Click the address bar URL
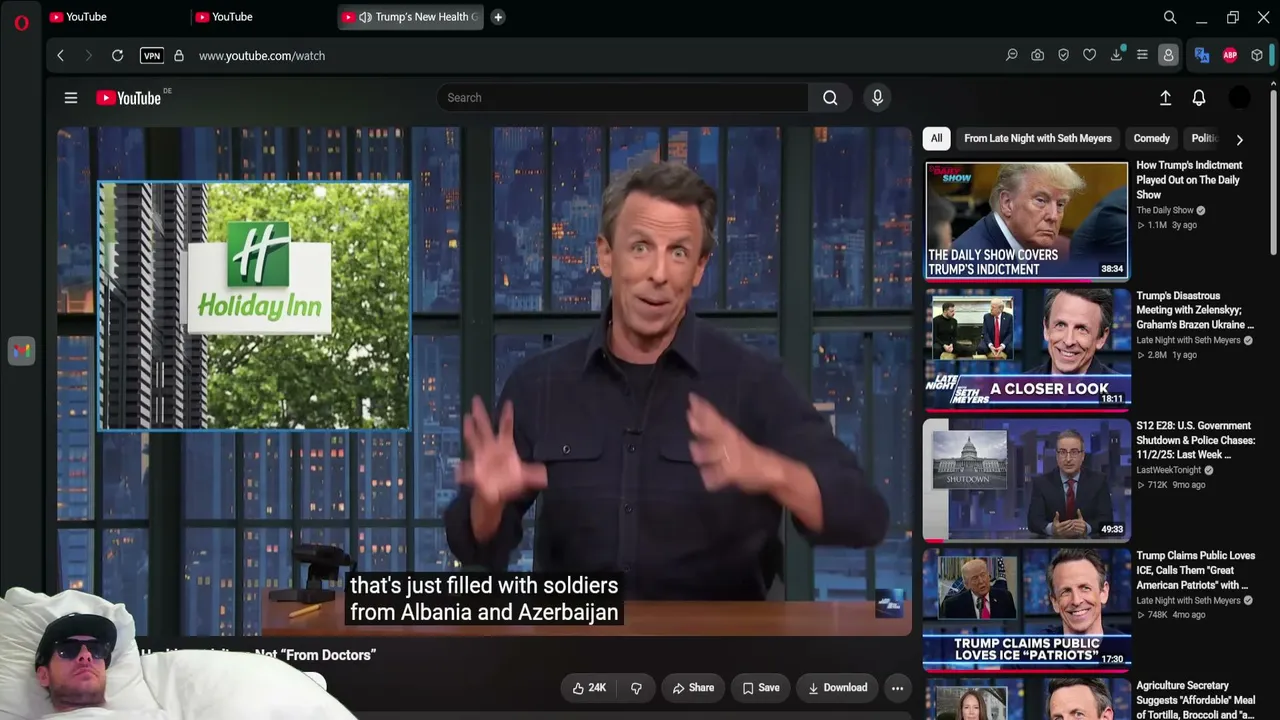This screenshot has height=720, width=1280. [262, 56]
